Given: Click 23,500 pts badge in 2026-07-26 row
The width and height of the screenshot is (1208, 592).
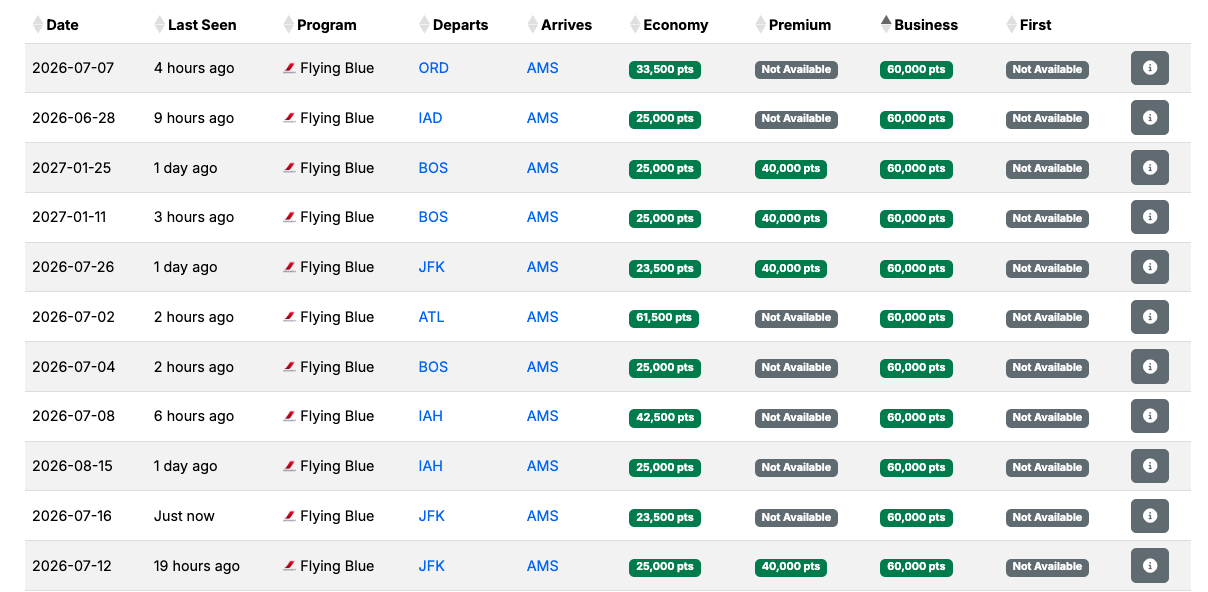Looking at the screenshot, I should pos(665,268).
